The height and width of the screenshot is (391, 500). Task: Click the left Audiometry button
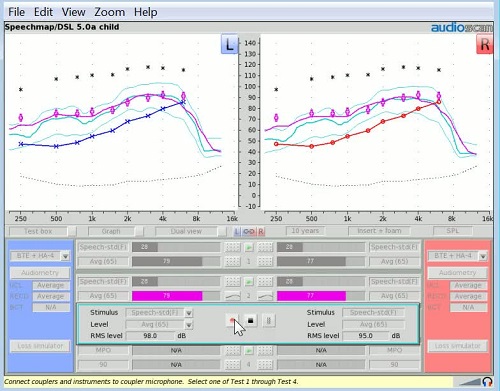click(x=40, y=273)
